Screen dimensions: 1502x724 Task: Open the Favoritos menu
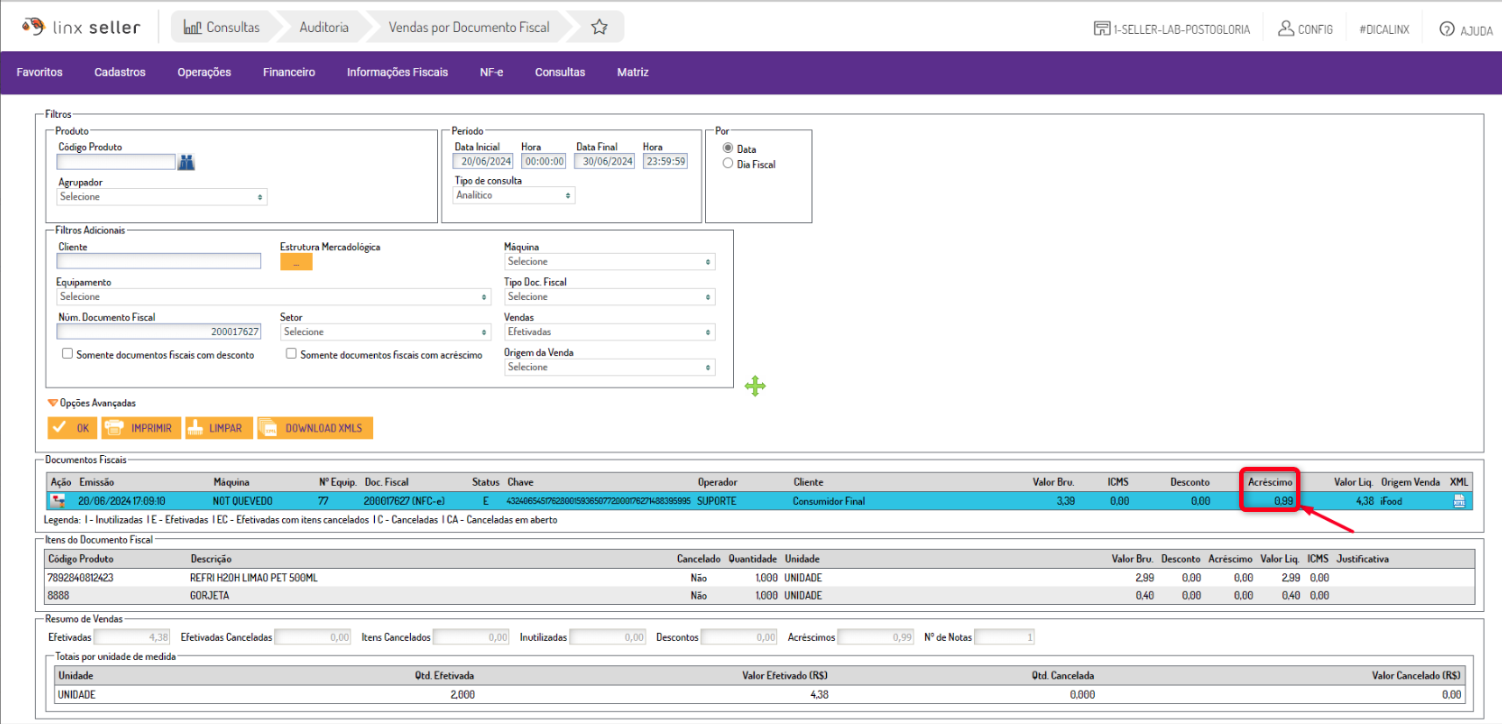[40, 72]
